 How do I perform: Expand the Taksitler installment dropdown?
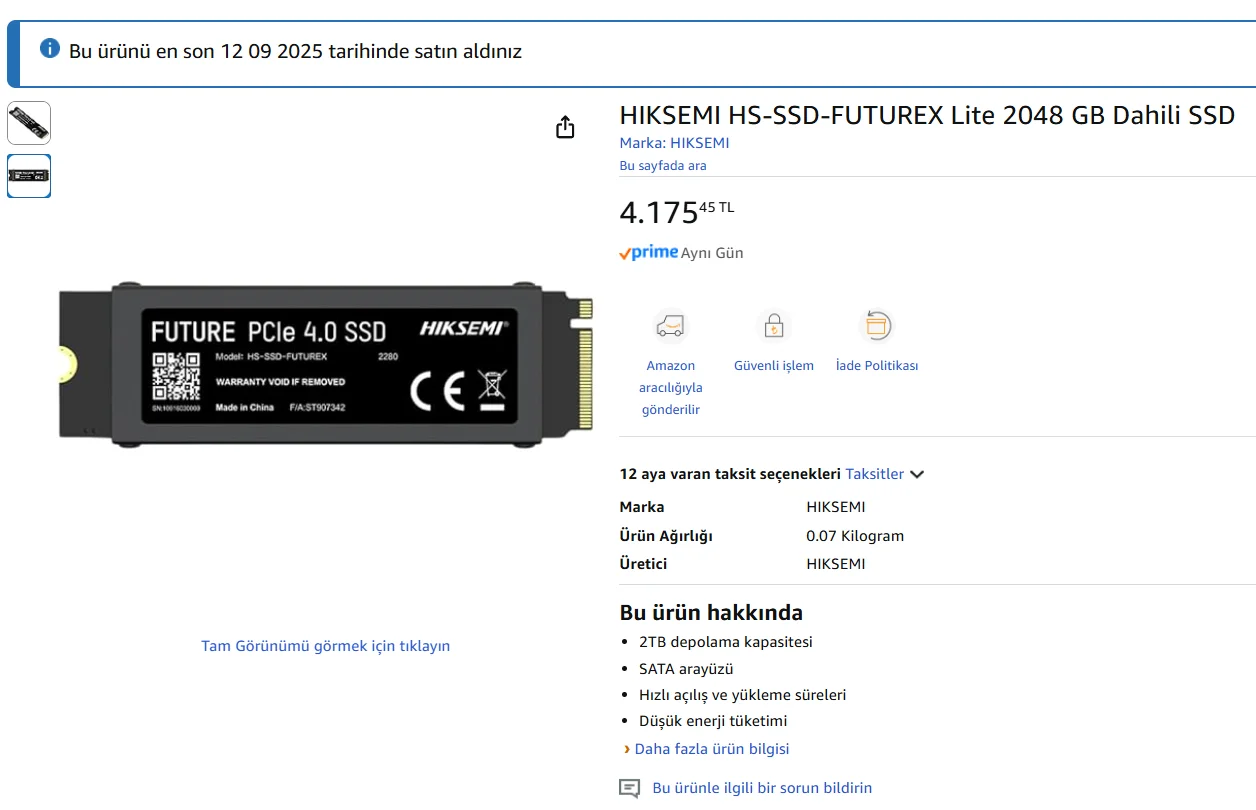tap(885, 474)
